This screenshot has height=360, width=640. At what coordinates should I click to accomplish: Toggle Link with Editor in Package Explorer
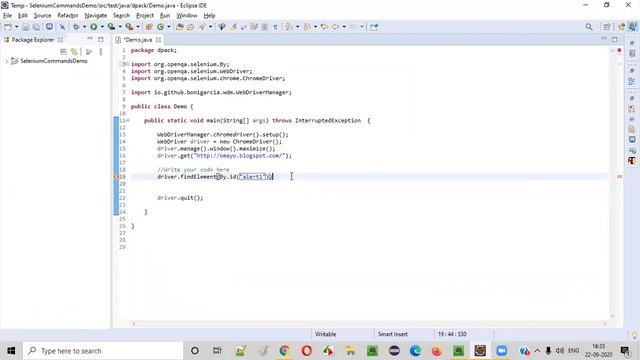[x=74, y=52]
